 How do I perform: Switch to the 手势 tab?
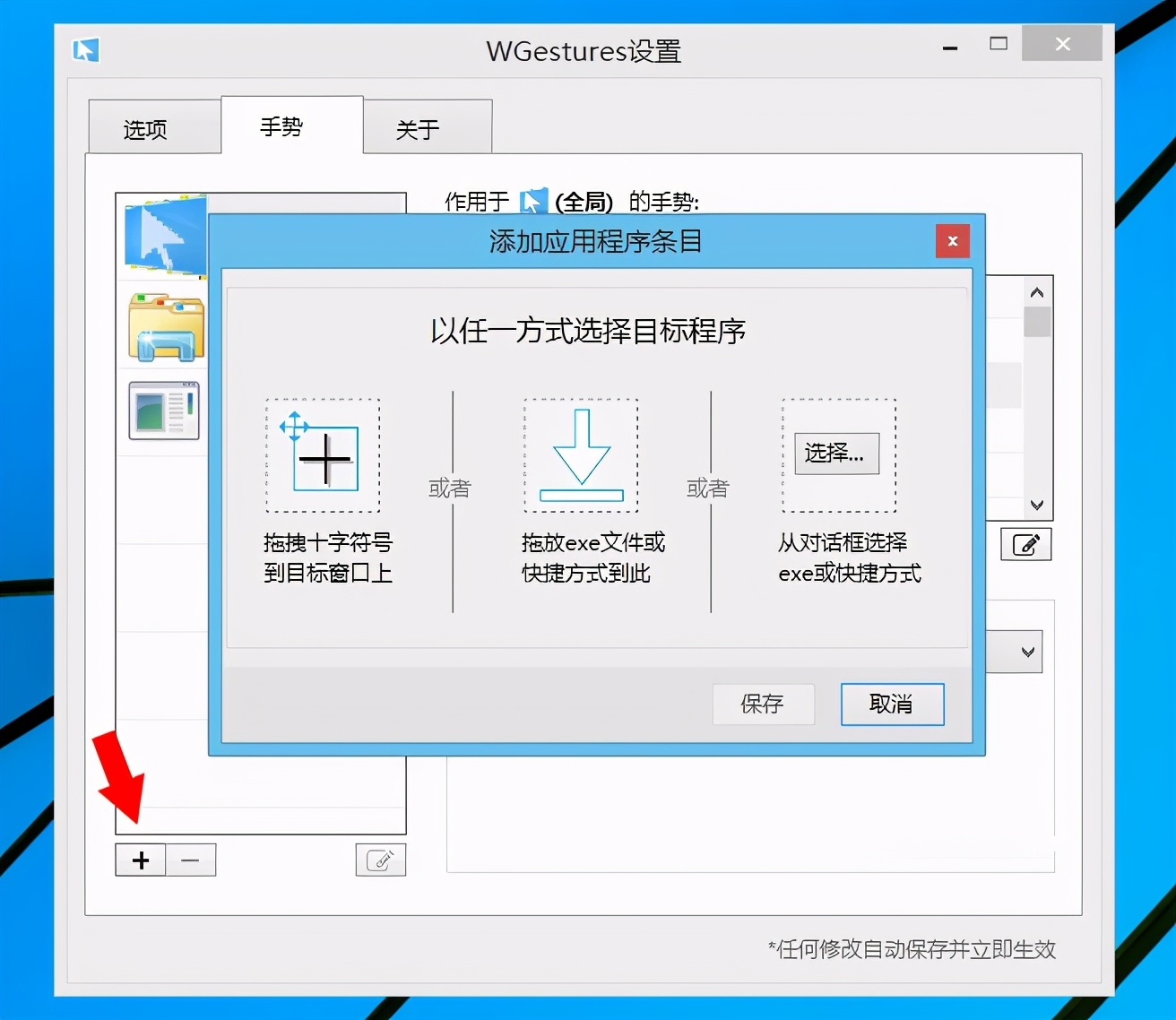tap(292, 125)
